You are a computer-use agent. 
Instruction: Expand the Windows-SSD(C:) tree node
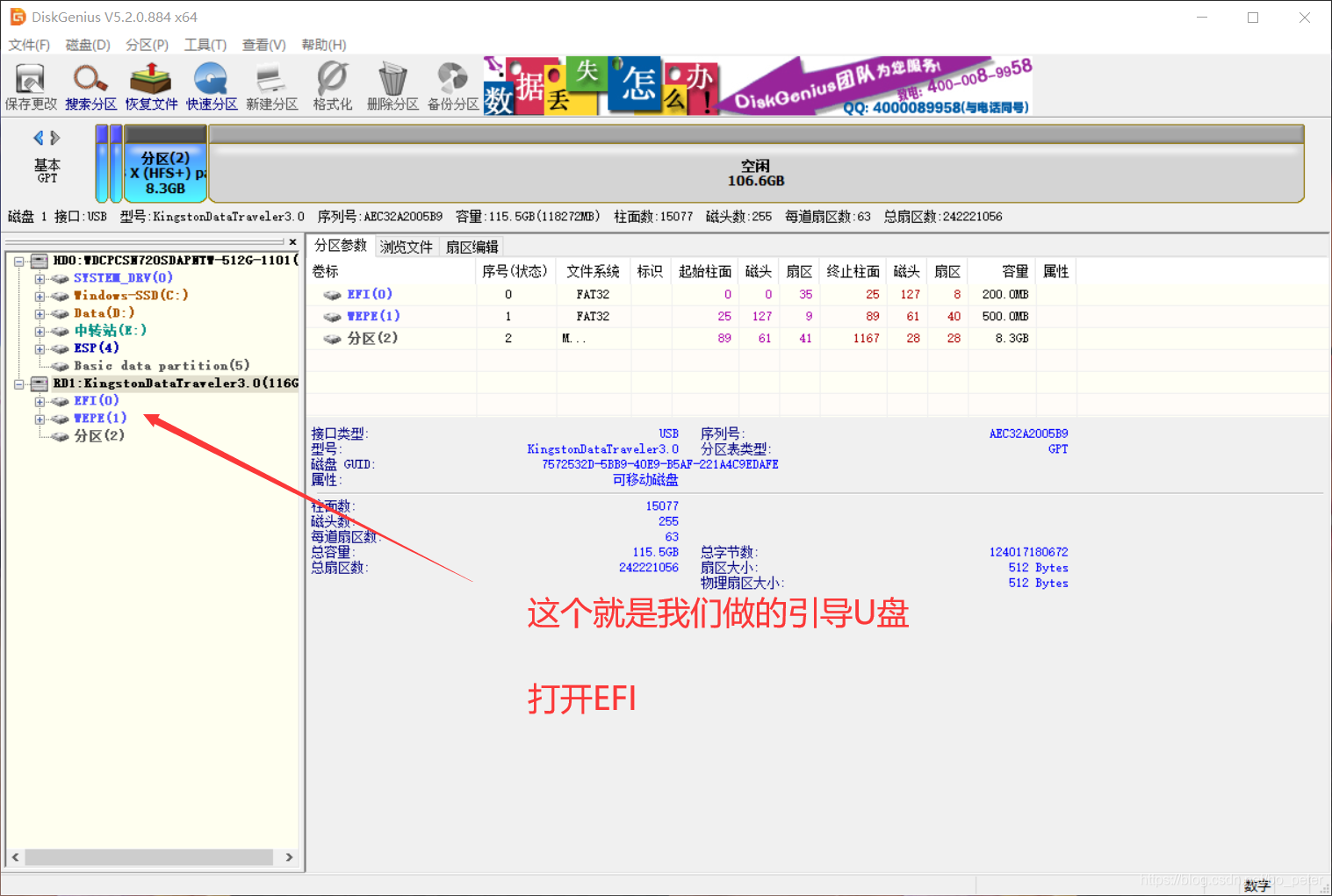pyautogui.click(x=40, y=296)
